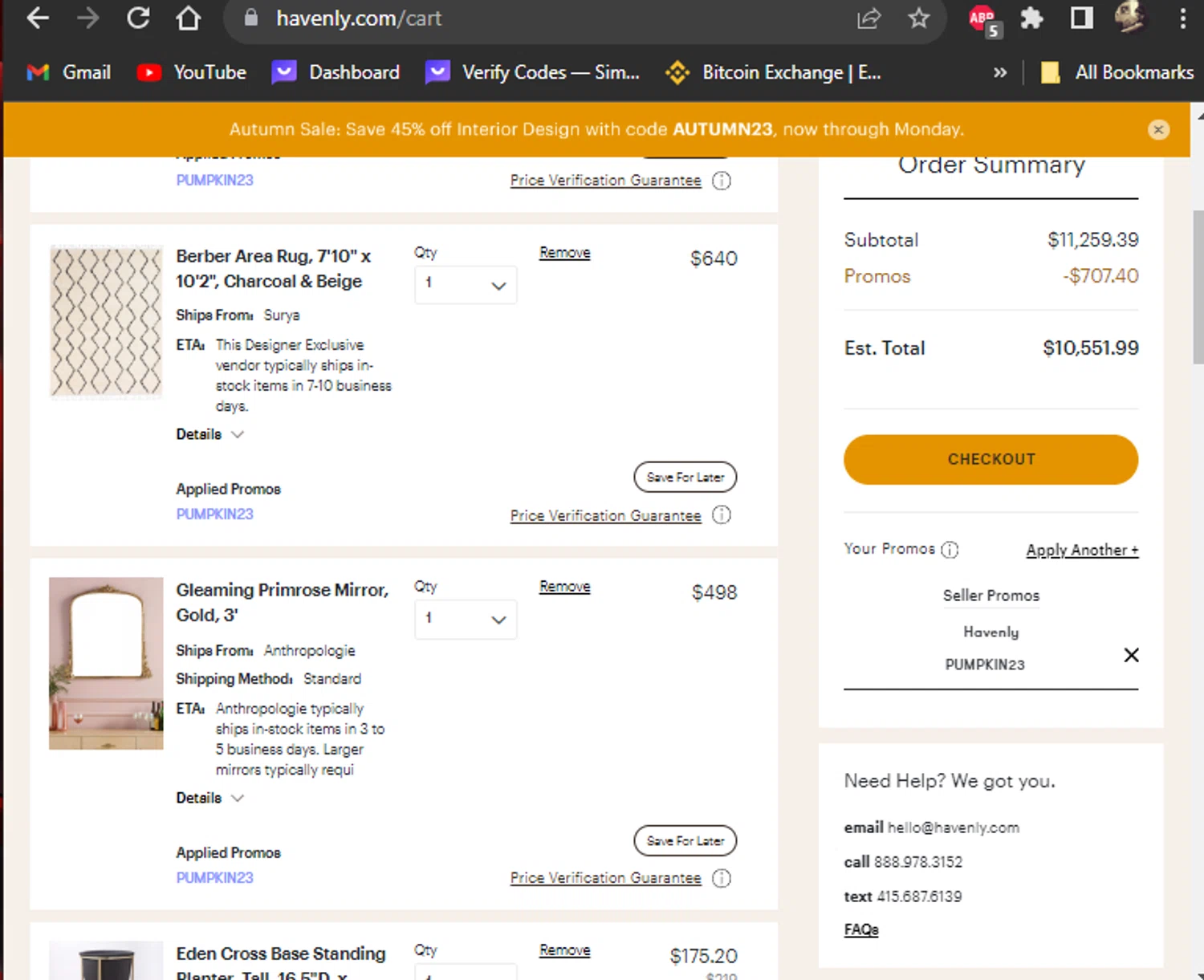Click the browser forward arrow
The image size is (1204, 980).
(87, 18)
